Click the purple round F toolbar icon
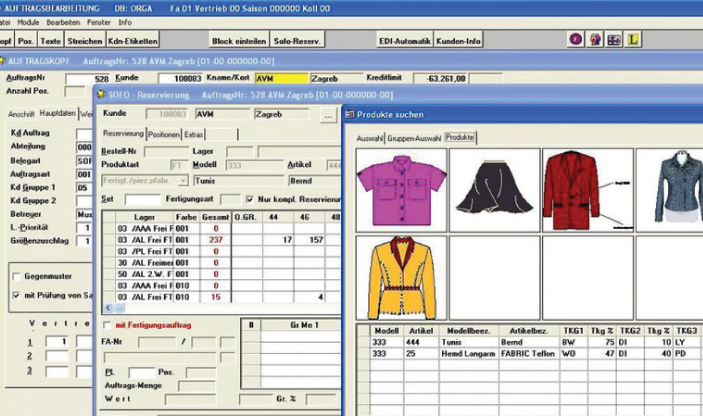This screenshot has width=703, height=416. [x=576, y=39]
